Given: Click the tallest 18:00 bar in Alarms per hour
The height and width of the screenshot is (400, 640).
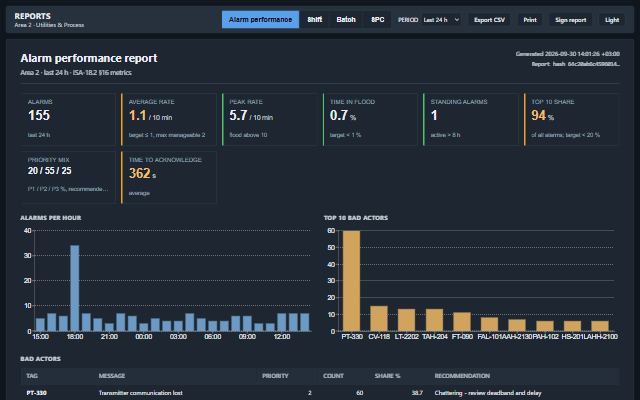Looking at the screenshot, I should [75, 288].
